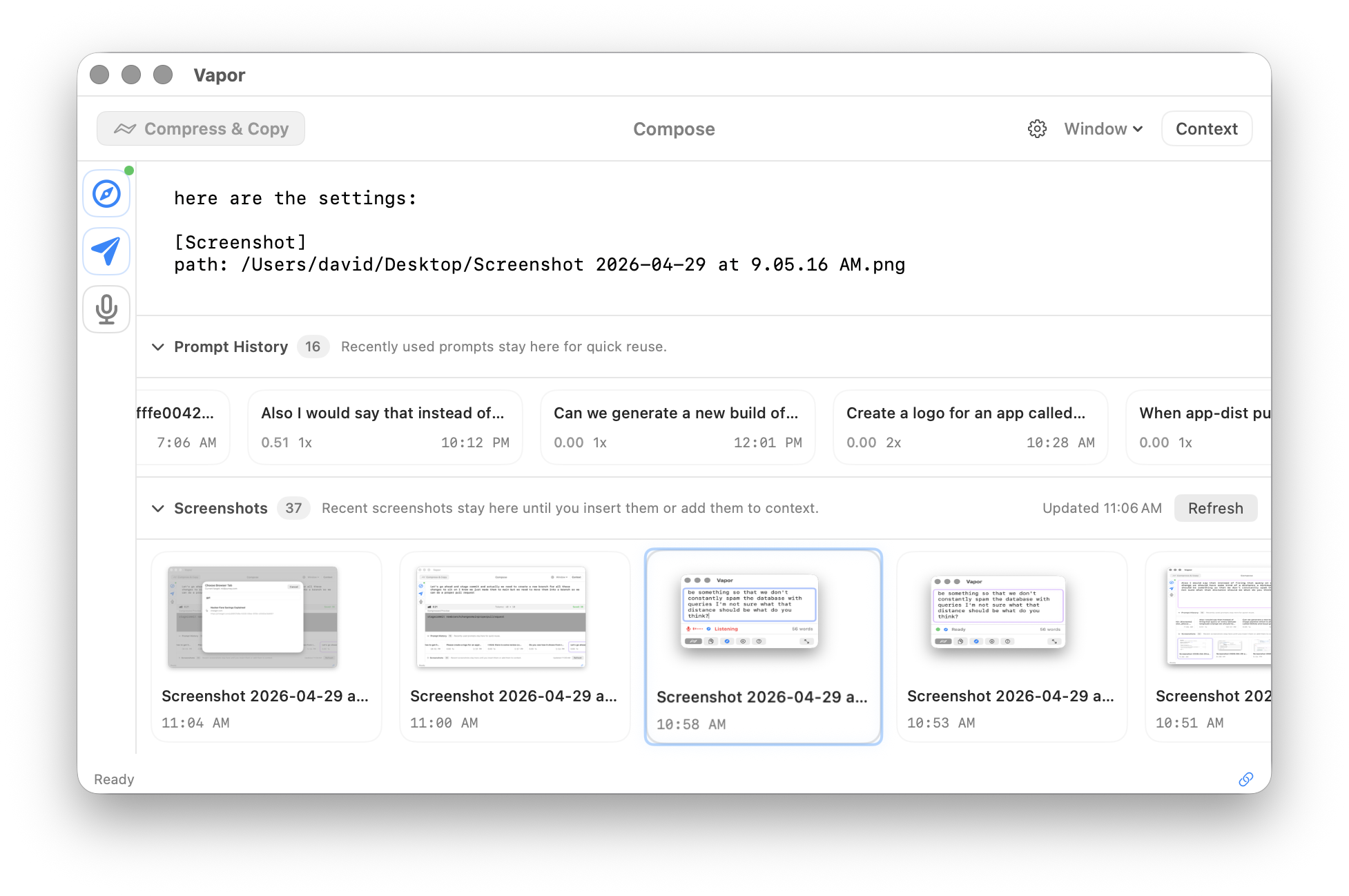Select the paper plane send icon
The image size is (1349, 896).
106,251
